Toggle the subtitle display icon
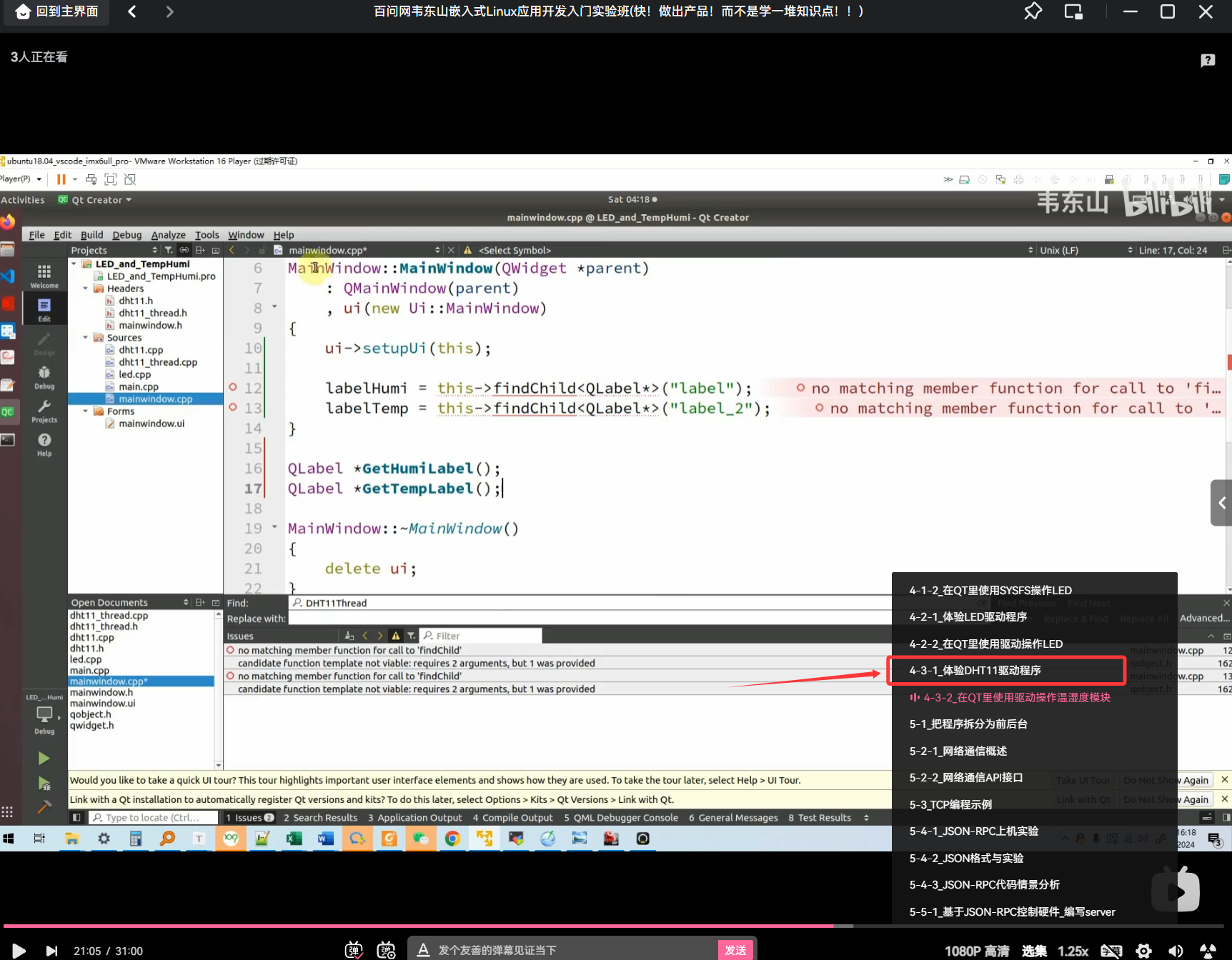The image size is (1232, 960). tap(1111, 951)
